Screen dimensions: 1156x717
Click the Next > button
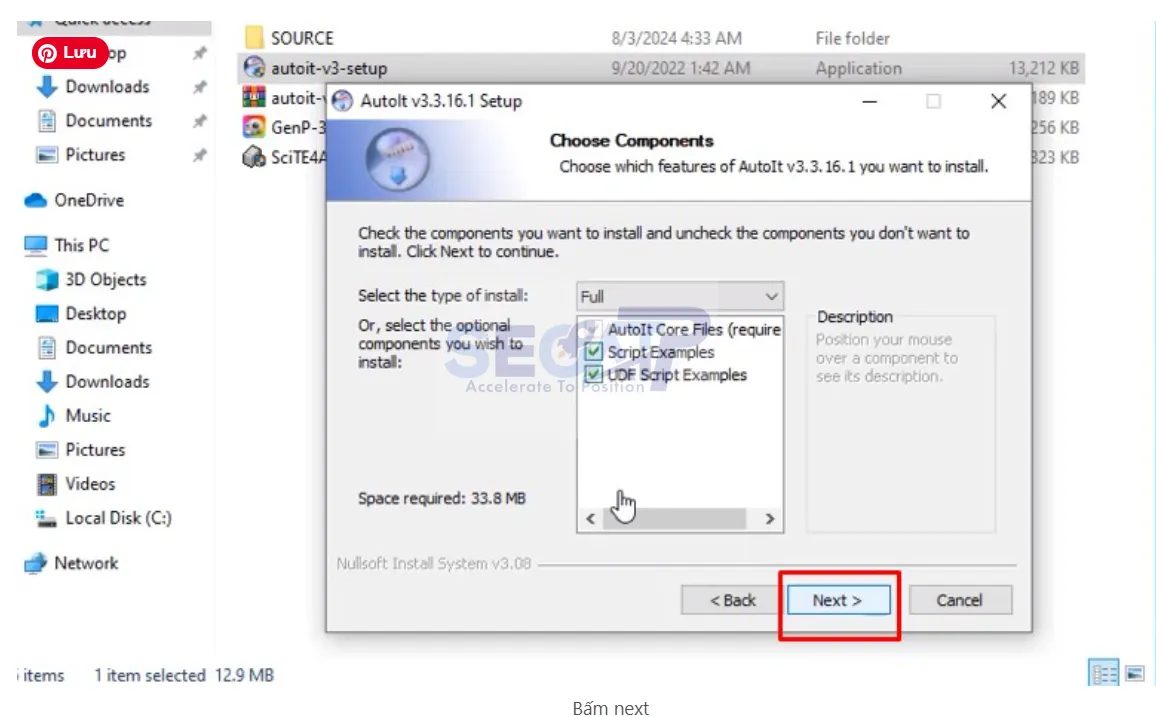[x=838, y=601]
